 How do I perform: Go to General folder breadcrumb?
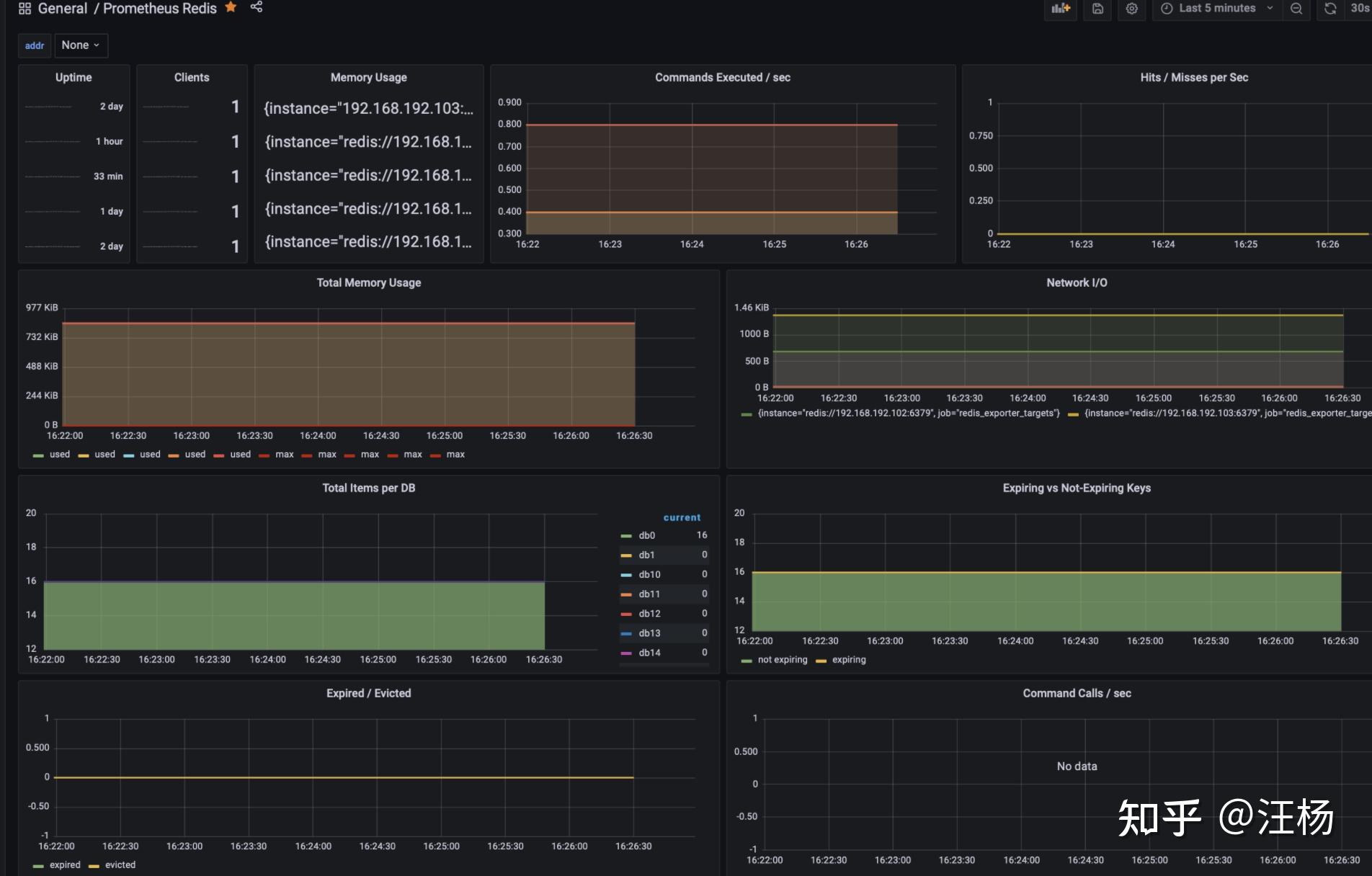[63, 9]
